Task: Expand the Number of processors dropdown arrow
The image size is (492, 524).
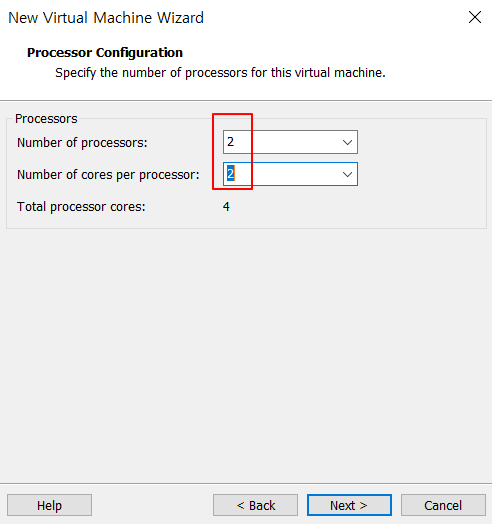Action: [347, 142]
